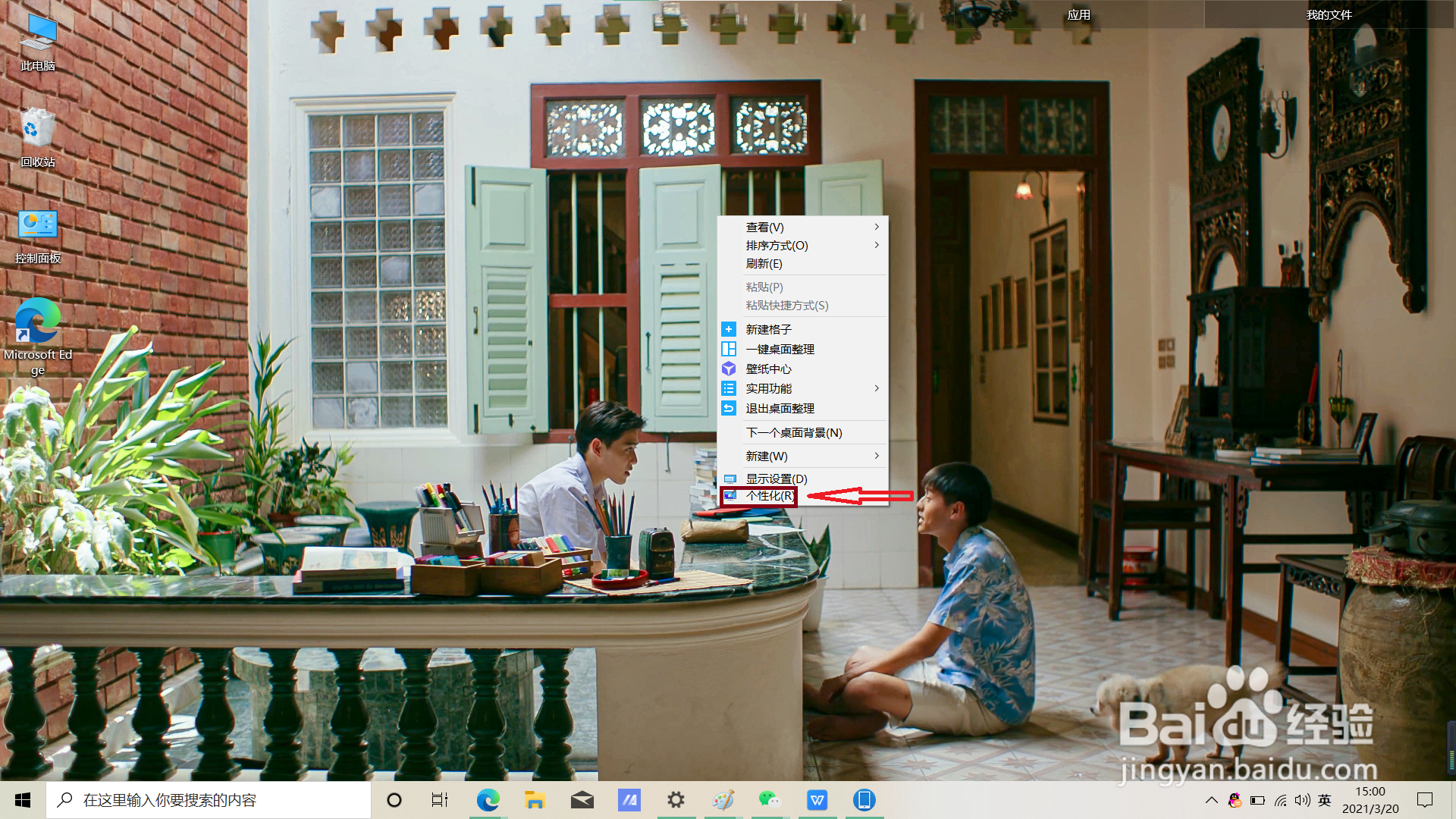Click 刷新(E) to refresh desktop

(x=764, y=264)
